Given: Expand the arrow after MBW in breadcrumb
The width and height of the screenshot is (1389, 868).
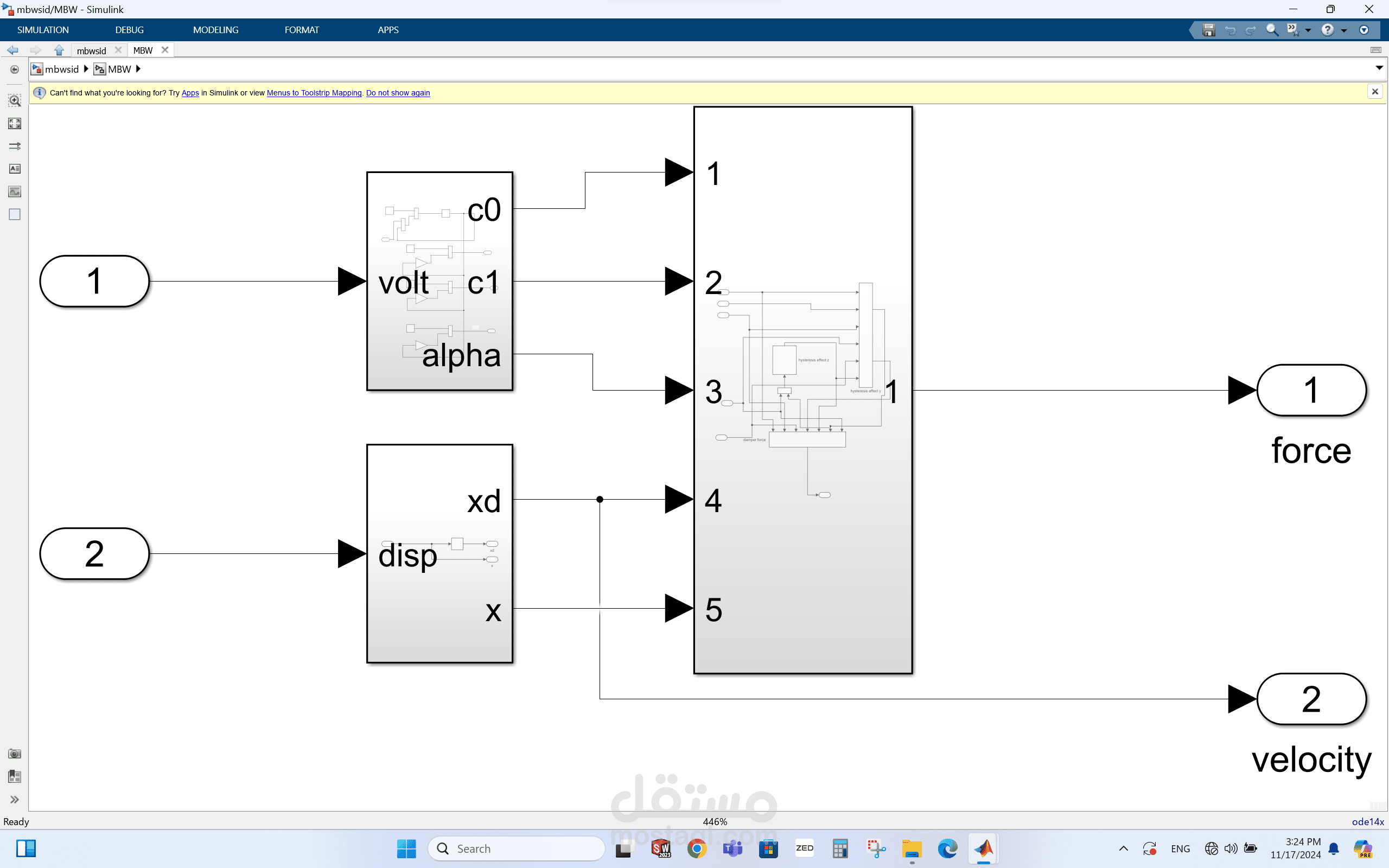Looking at the screenshot, I should click(138, 69).
